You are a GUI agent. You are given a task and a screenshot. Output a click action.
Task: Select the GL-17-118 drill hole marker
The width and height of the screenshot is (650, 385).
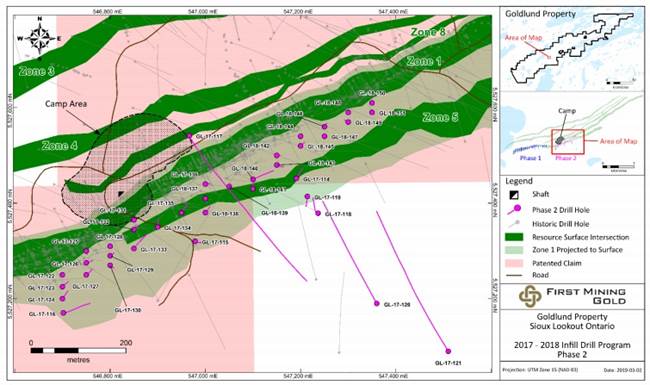click(x=318, y=213)
